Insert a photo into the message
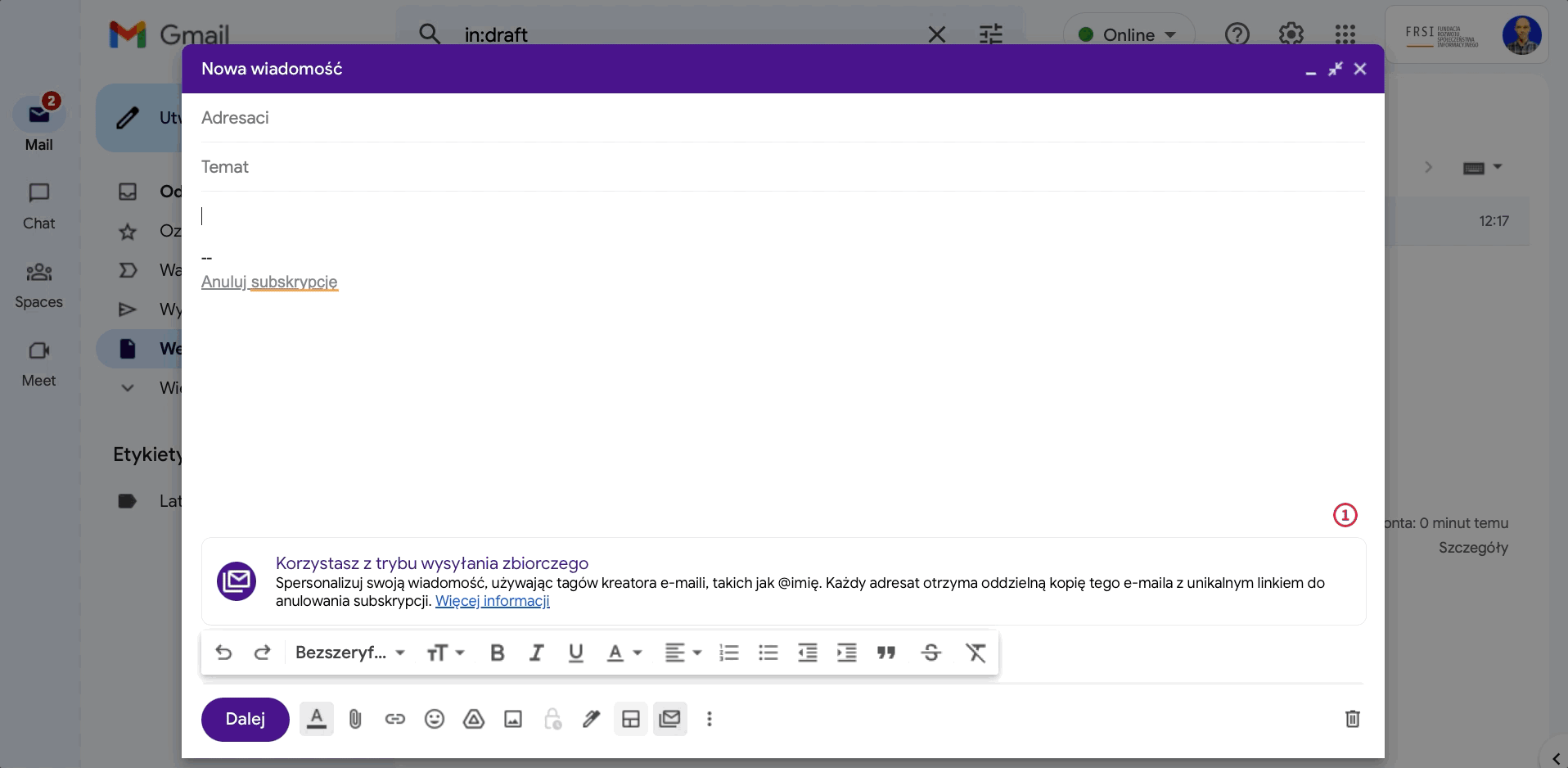This screenshot has width=1568, height=768. (x=513, y=719)
